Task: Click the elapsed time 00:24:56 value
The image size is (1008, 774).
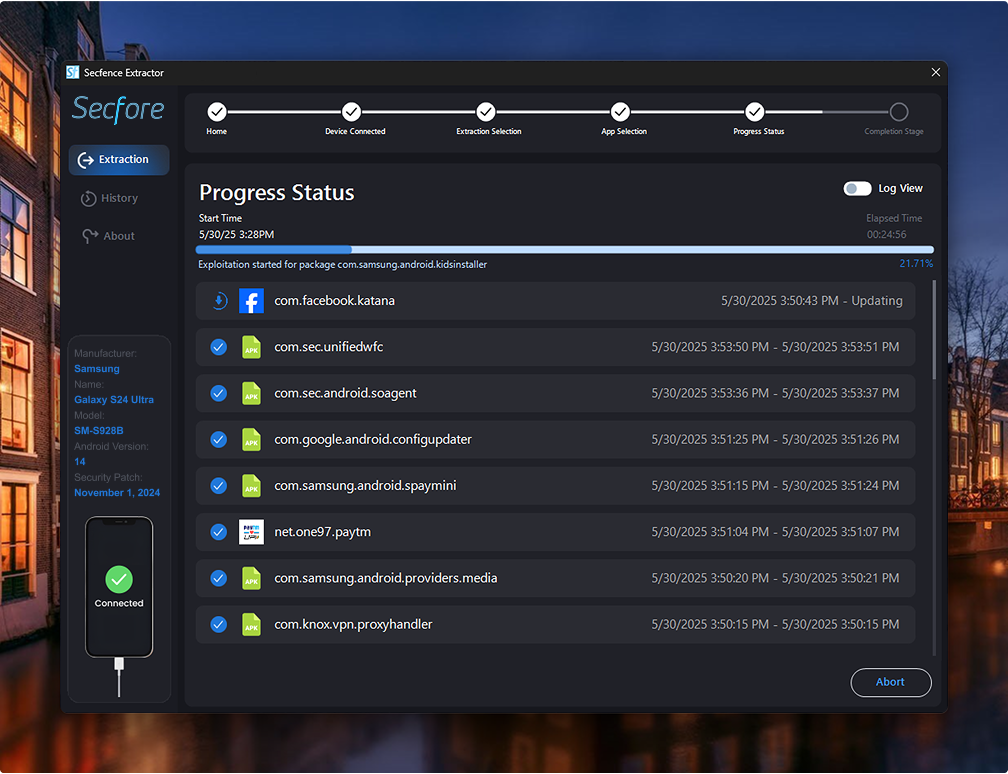Action: click(x=886, y=235)
